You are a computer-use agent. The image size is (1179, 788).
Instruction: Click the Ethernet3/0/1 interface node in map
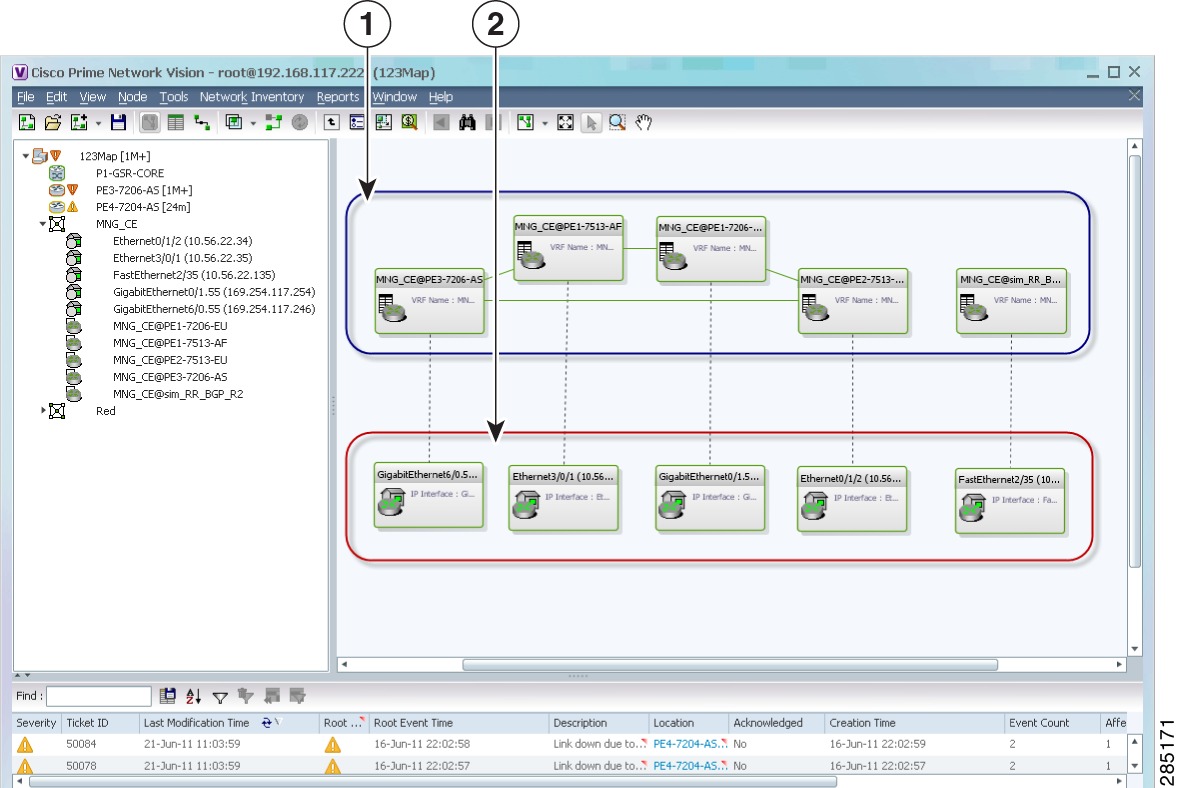563,498
